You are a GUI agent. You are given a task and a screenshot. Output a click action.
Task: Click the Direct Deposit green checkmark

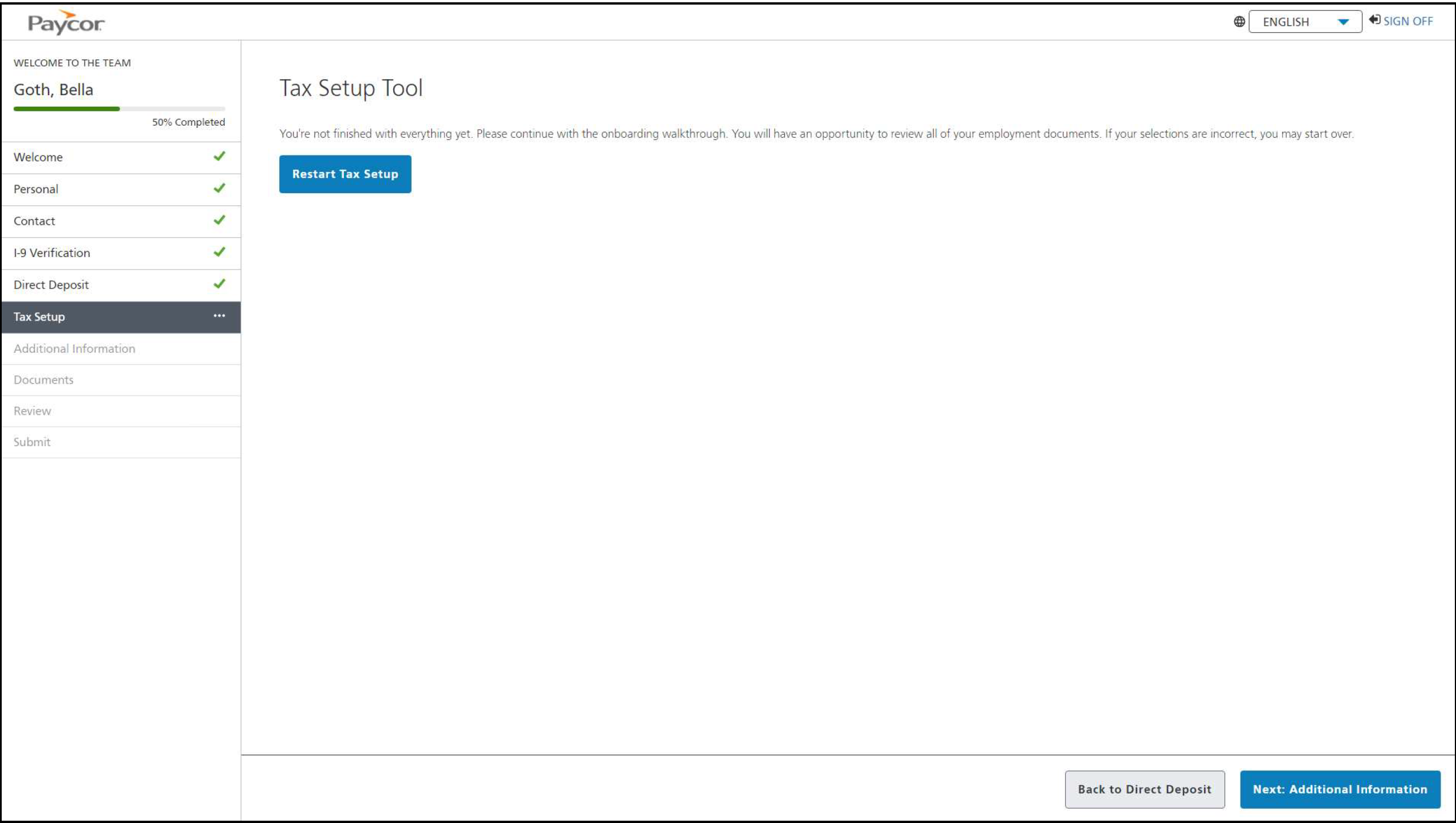[x=219, y=284]
